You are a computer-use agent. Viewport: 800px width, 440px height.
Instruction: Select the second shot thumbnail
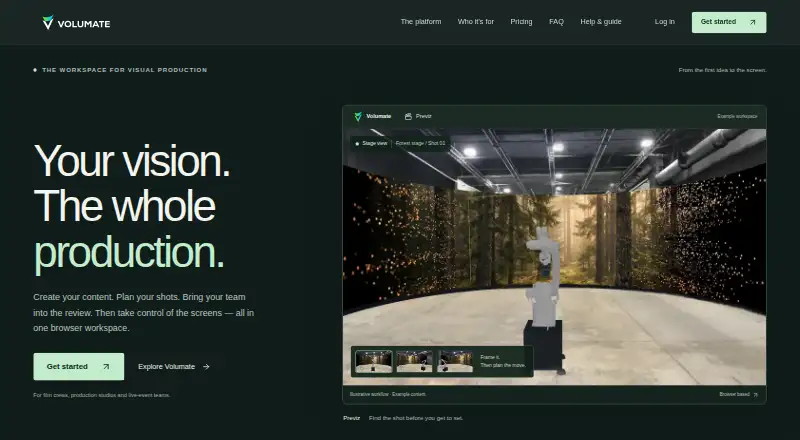(x=414, y=361)
